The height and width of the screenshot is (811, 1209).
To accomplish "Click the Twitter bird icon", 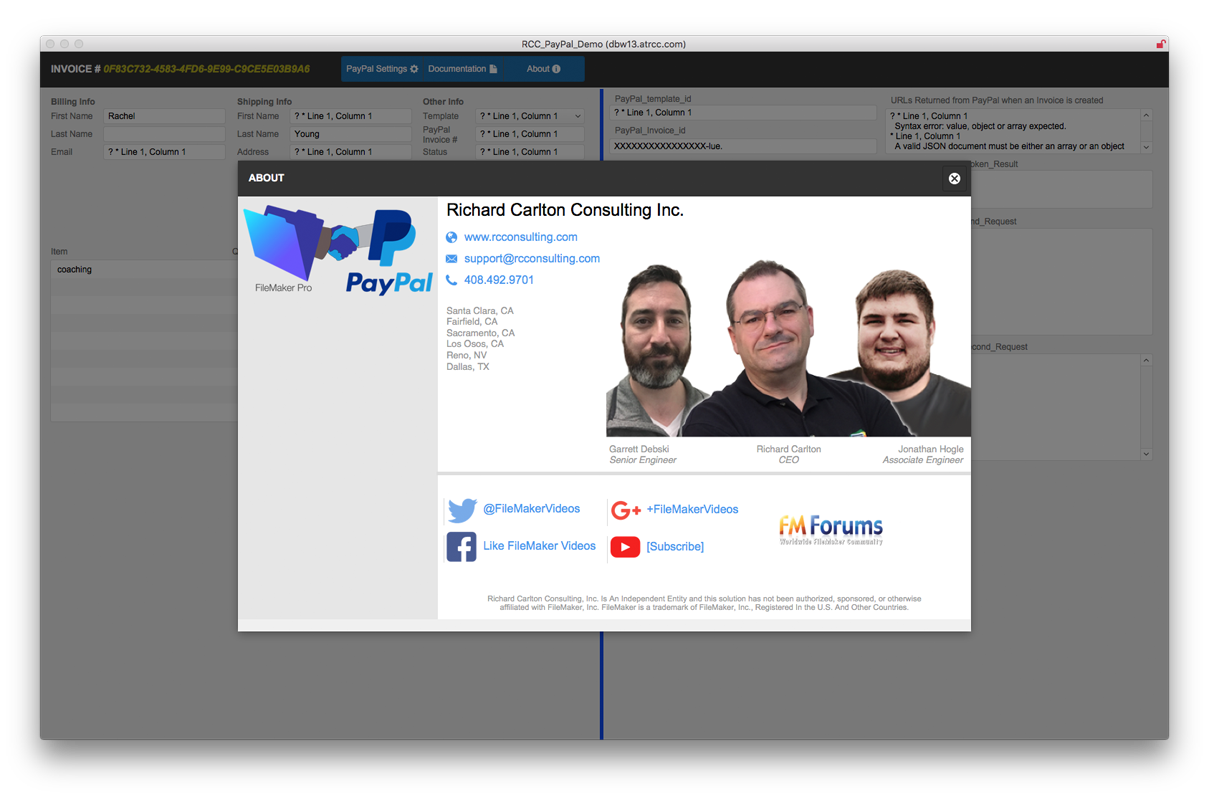I will click(x=462, y=510).
